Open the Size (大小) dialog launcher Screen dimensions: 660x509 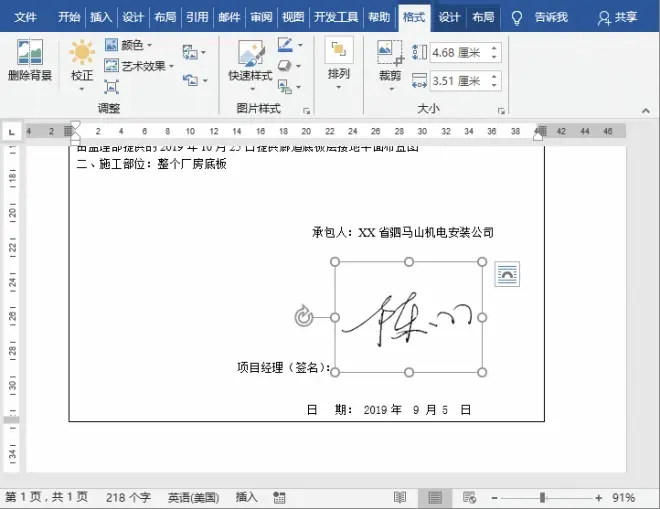pyautogui.click(x=501, y=111)
